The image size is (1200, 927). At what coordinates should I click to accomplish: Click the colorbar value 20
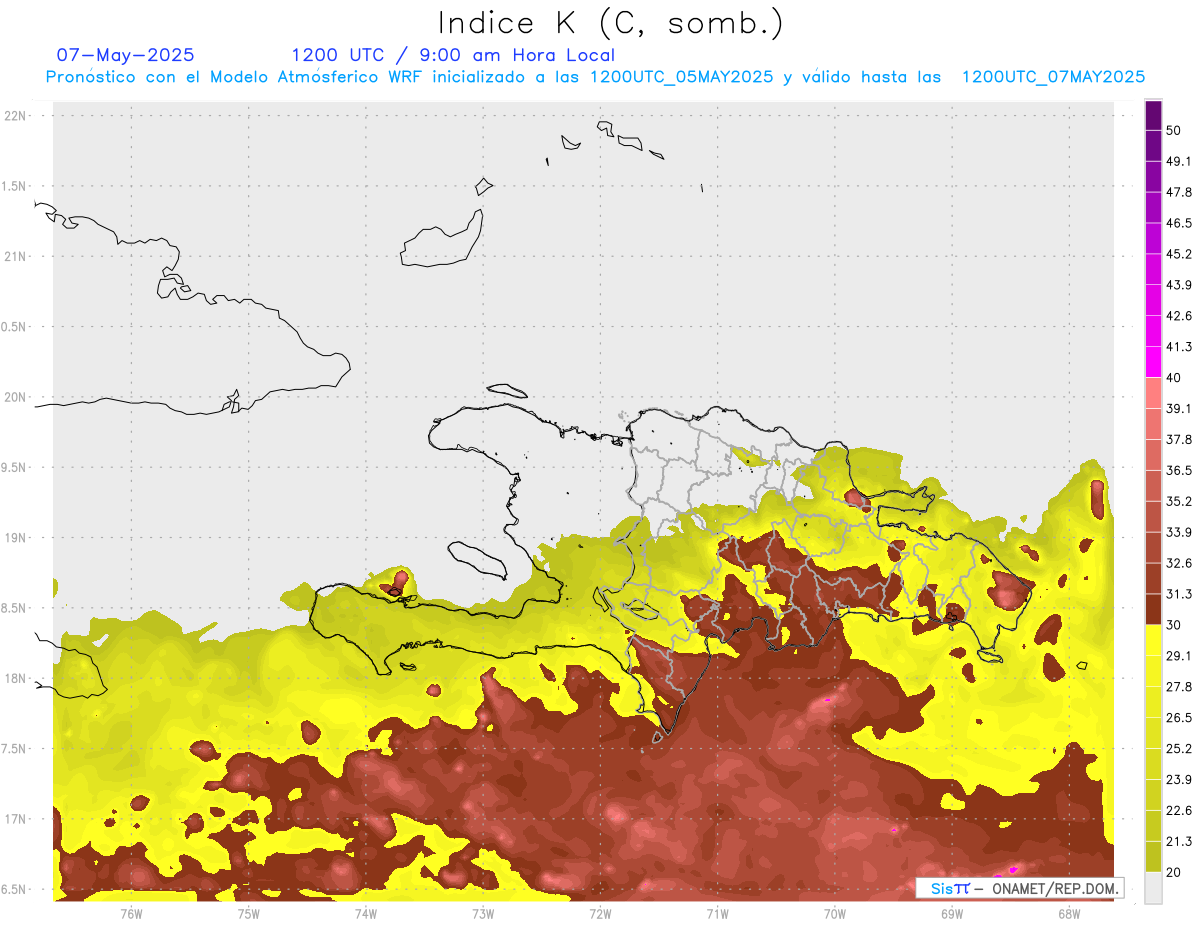[1174, 872]
